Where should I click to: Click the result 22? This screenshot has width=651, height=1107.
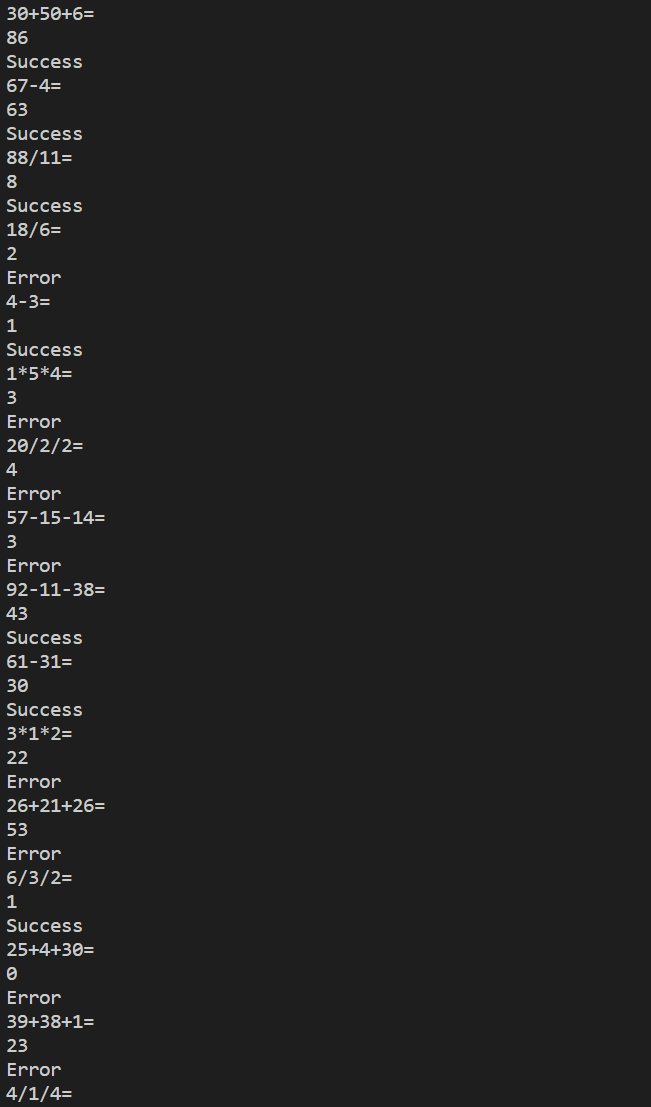(17, 758)
